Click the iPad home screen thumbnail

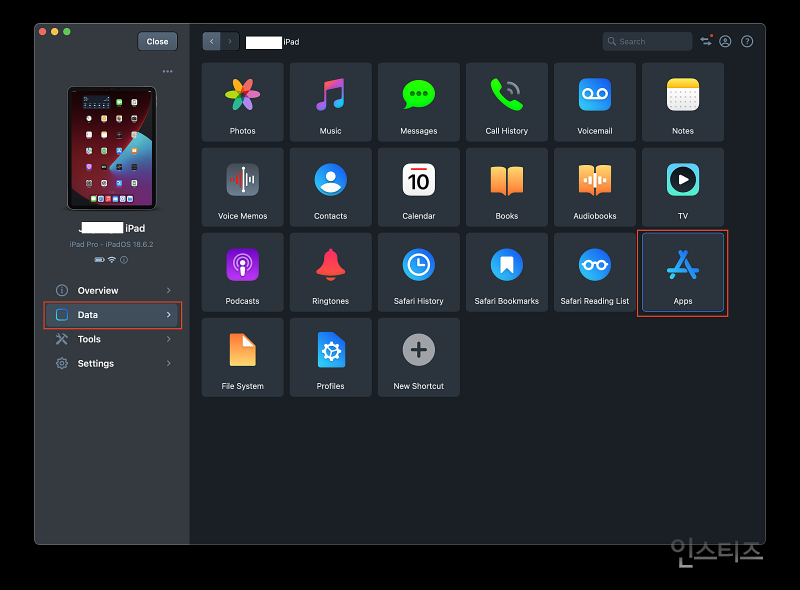[112, 148]
